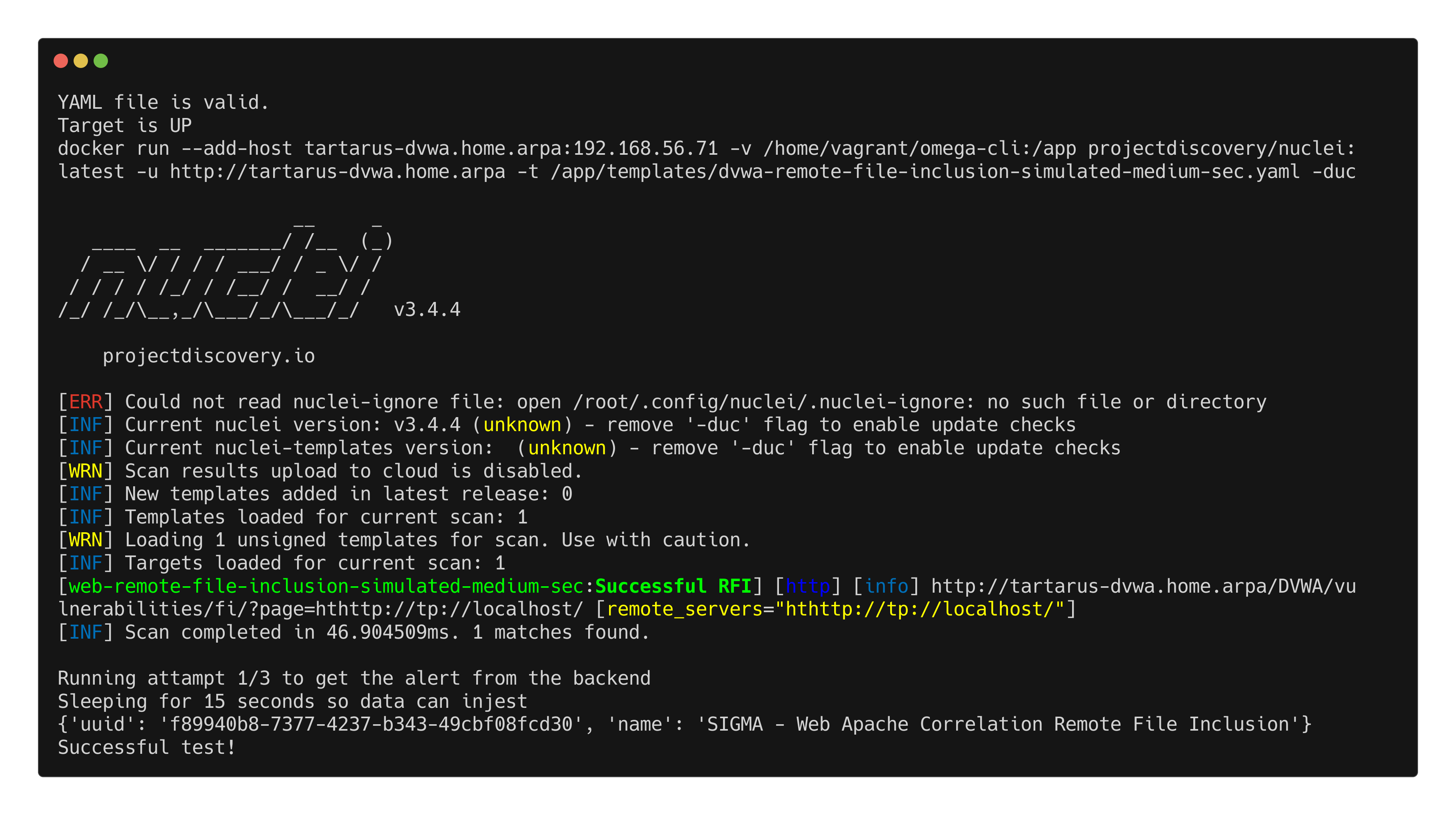Click the bold green Successful RFI text

coord(673,586)
